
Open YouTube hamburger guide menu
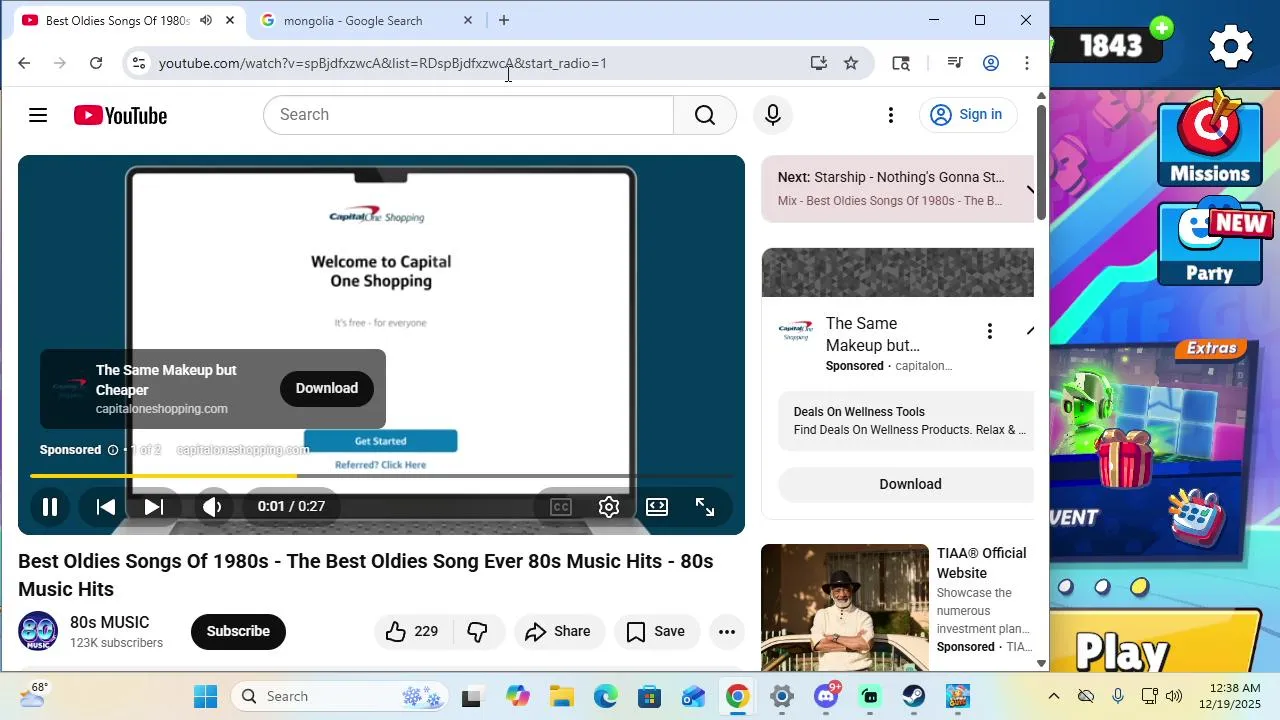coord(38,115)
